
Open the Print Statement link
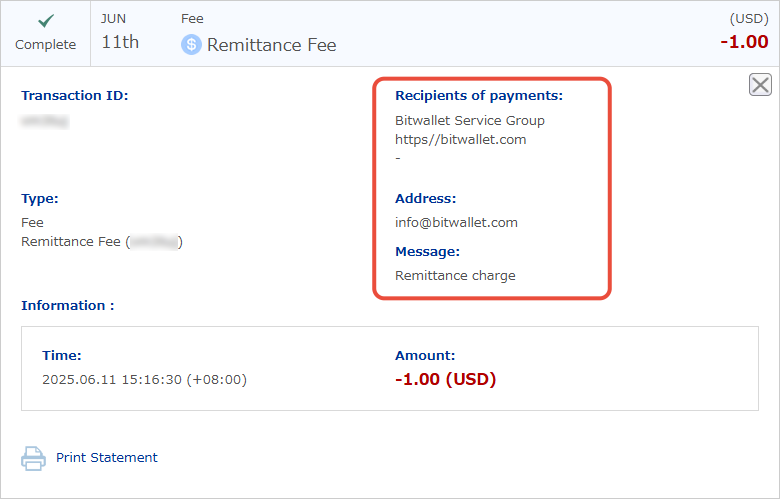(106, 458)
